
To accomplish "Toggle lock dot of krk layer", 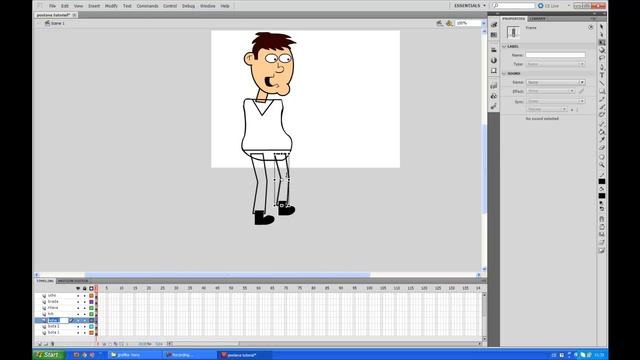I will (84, 314).
